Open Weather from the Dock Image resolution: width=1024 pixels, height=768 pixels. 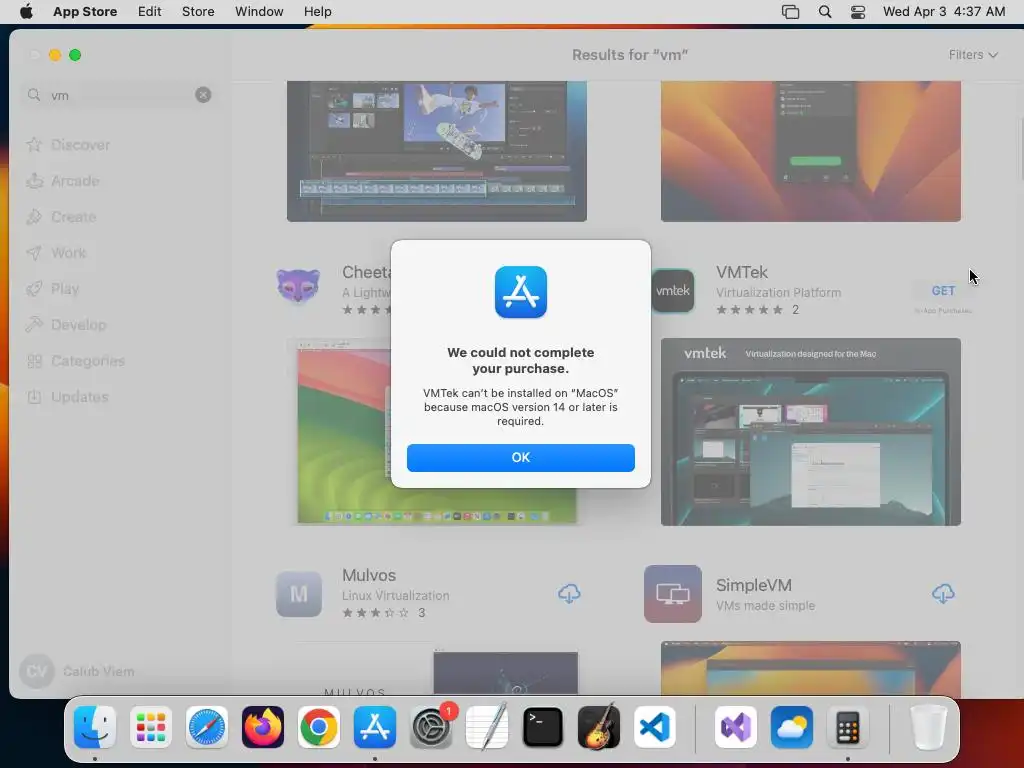[x=792, y=727]
